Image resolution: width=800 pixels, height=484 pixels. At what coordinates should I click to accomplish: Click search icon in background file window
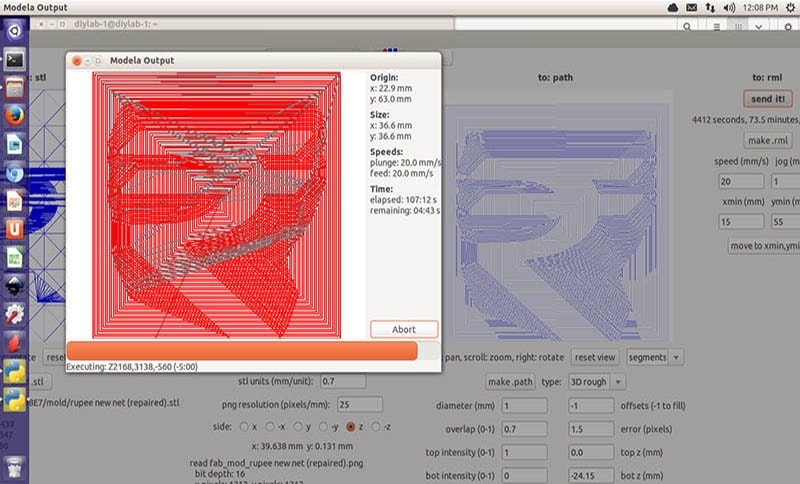687,27
